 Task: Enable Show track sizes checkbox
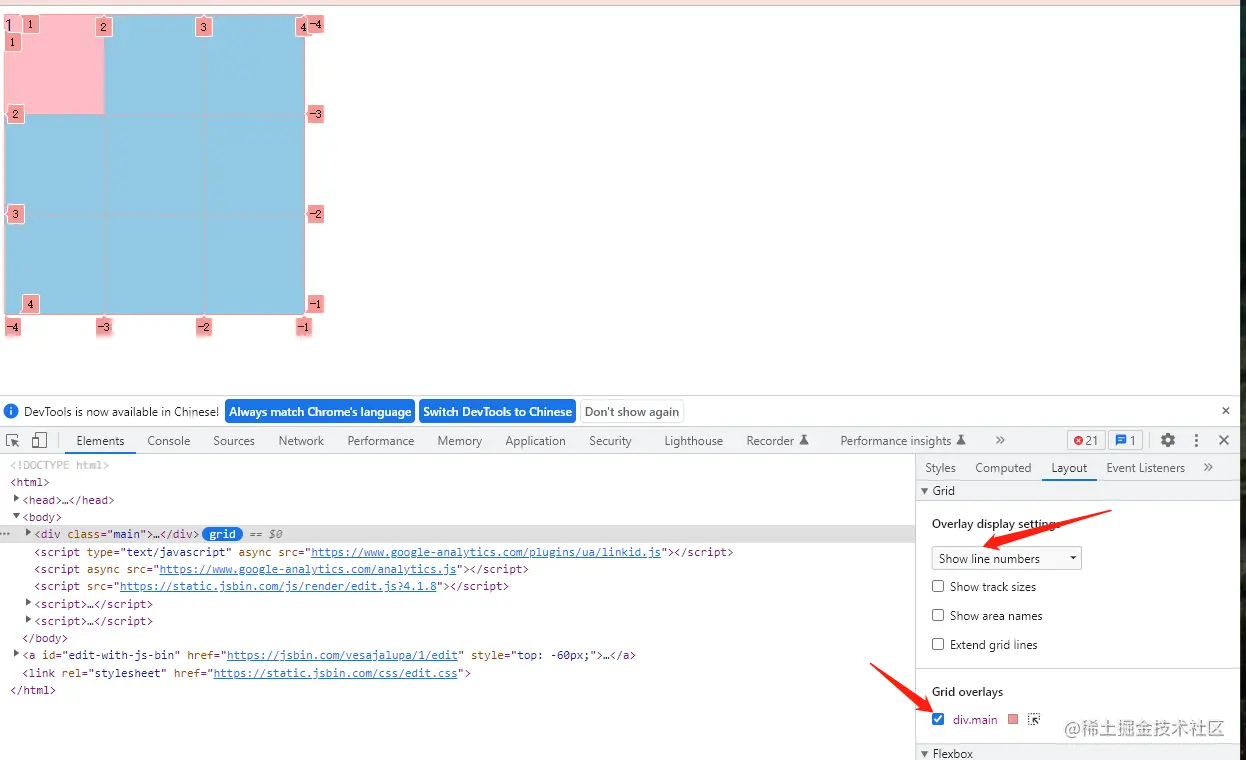938,586
